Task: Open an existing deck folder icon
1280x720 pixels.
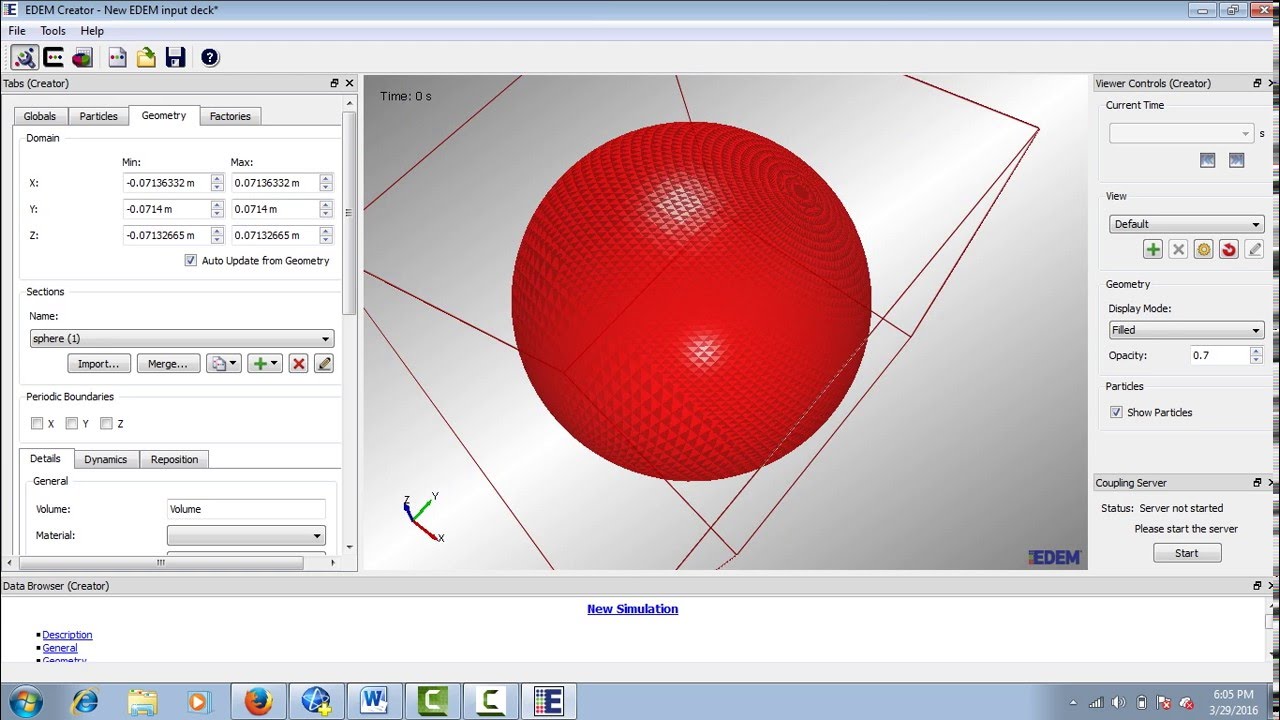Action: 146,57
